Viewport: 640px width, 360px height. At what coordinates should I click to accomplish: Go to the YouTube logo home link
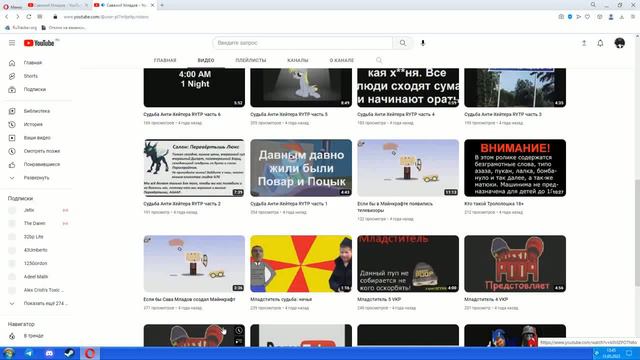point(39,43)
